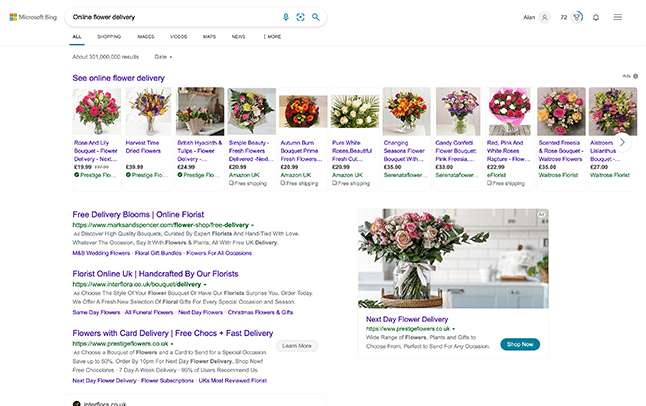Screen dimensions: 646x406
Task: Open Pure White Roses product image
Action: click(x=355, y=111)
